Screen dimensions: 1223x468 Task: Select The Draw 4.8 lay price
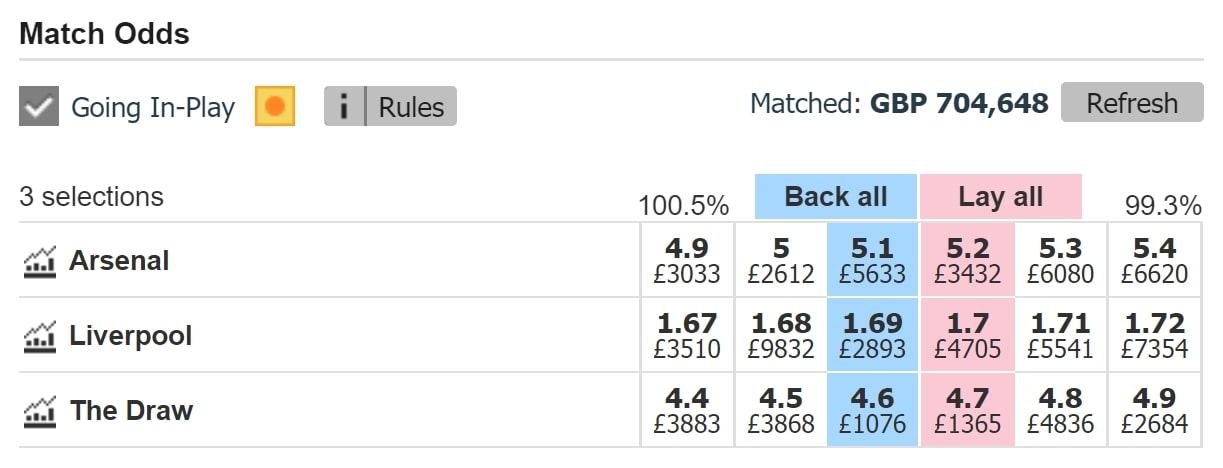point(1060,410)
